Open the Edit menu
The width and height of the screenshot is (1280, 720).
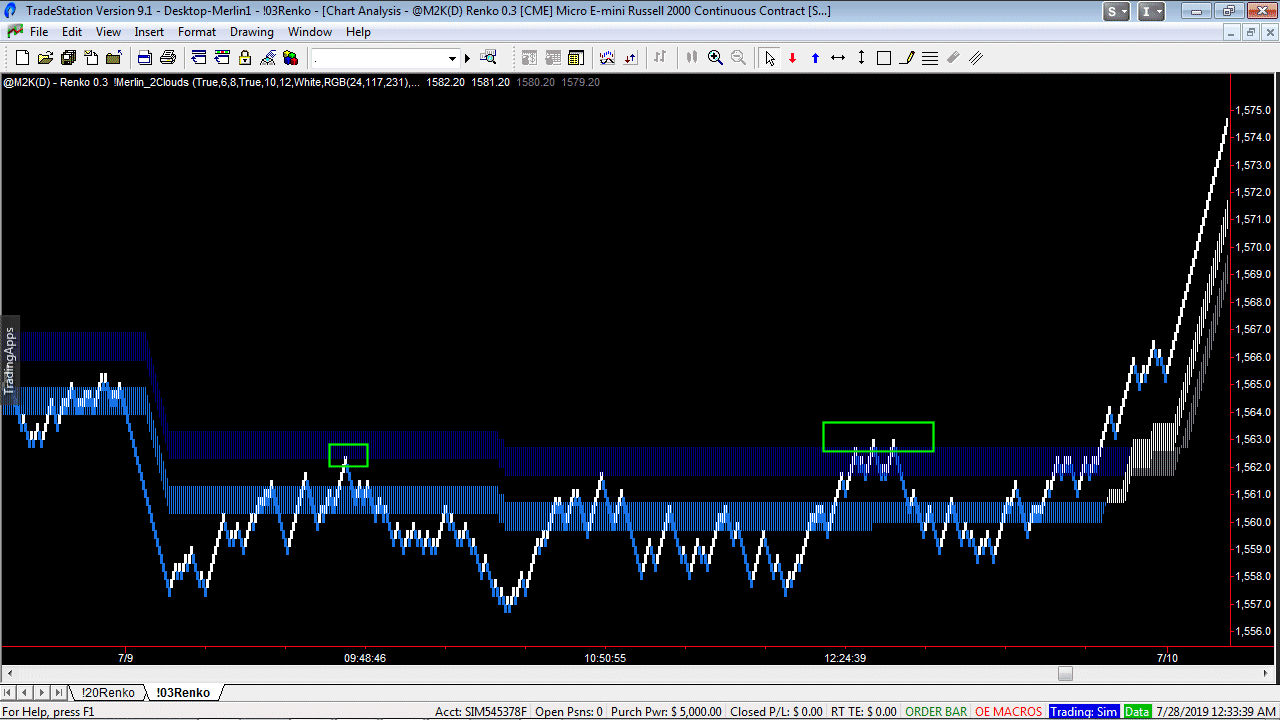tap(72, 32)
